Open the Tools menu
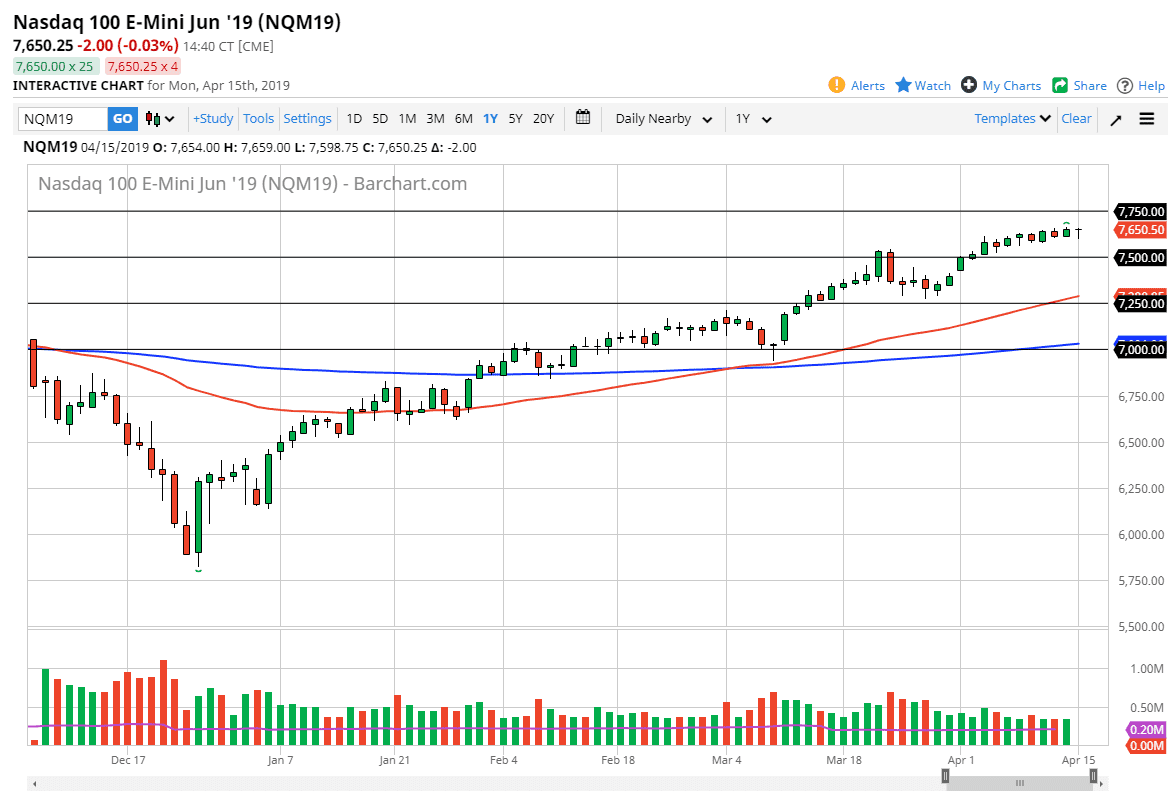This screenshot has height=796, width=1174. (x=258, y=118)
